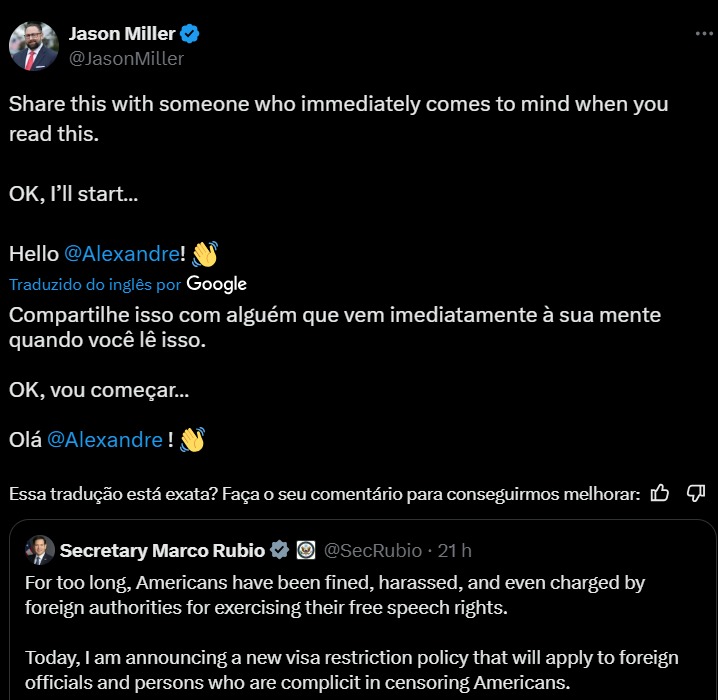Click the Google logo beside translation label
The height and width of the screenshot is (700, 718).
(217, 284)
